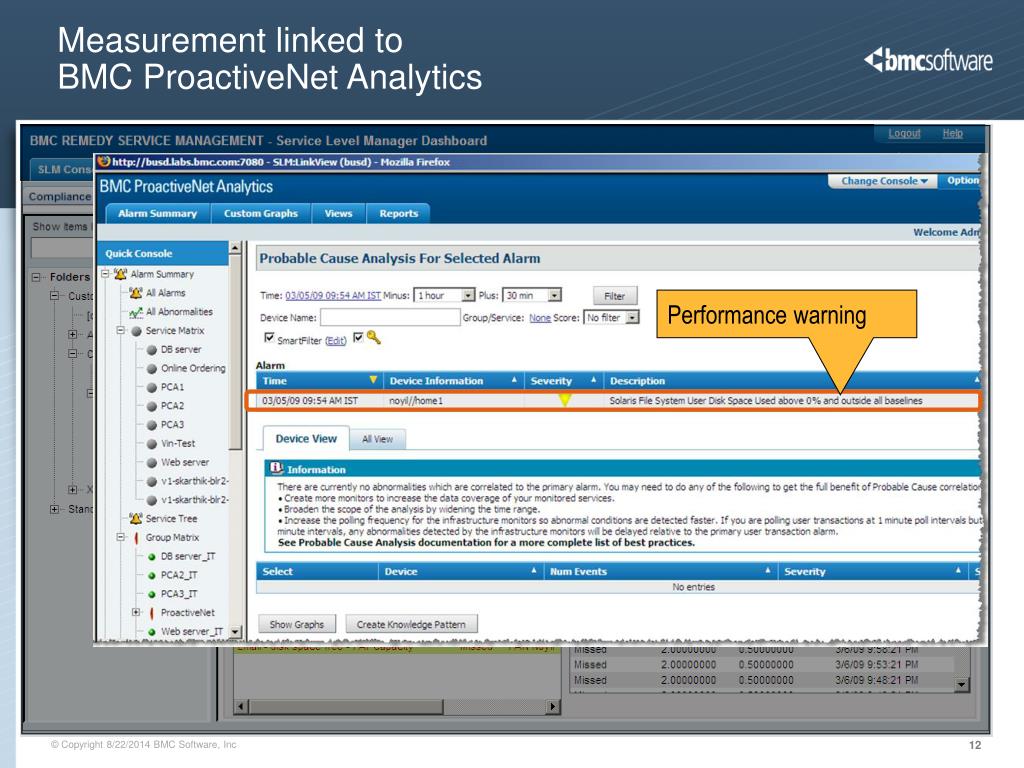The image size is (1024, 768).
Task: Open the 03/05/09 09:54 AM IST time link
Action: [x=332, y=296]
